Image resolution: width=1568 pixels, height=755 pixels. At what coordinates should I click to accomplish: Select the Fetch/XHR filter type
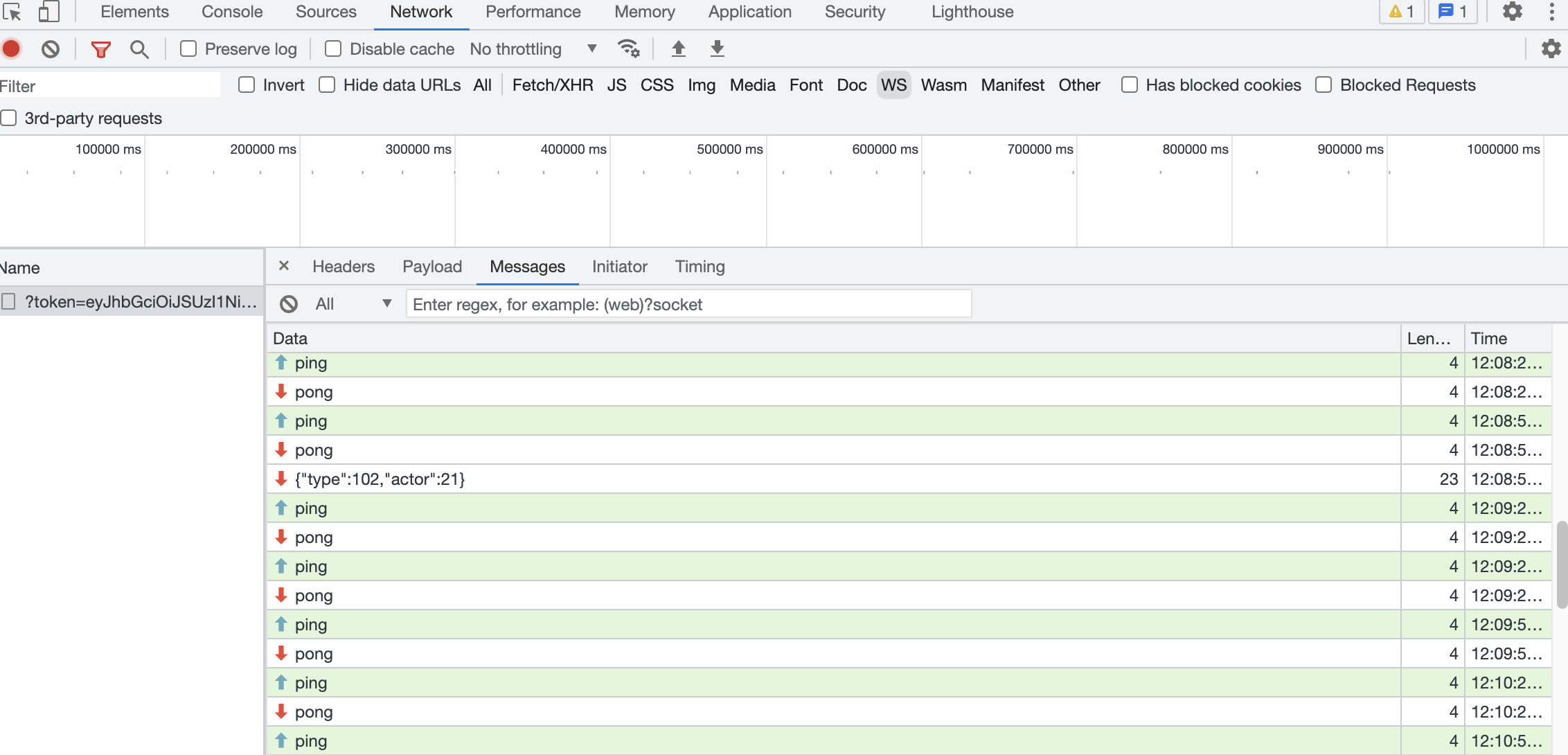552,85
